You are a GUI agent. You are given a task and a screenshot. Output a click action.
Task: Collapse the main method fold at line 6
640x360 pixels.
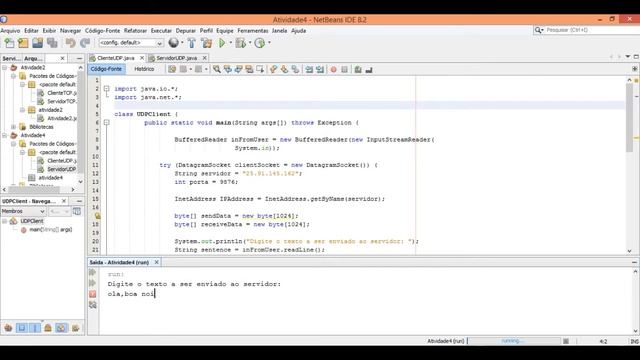click(x=107, y=122)
